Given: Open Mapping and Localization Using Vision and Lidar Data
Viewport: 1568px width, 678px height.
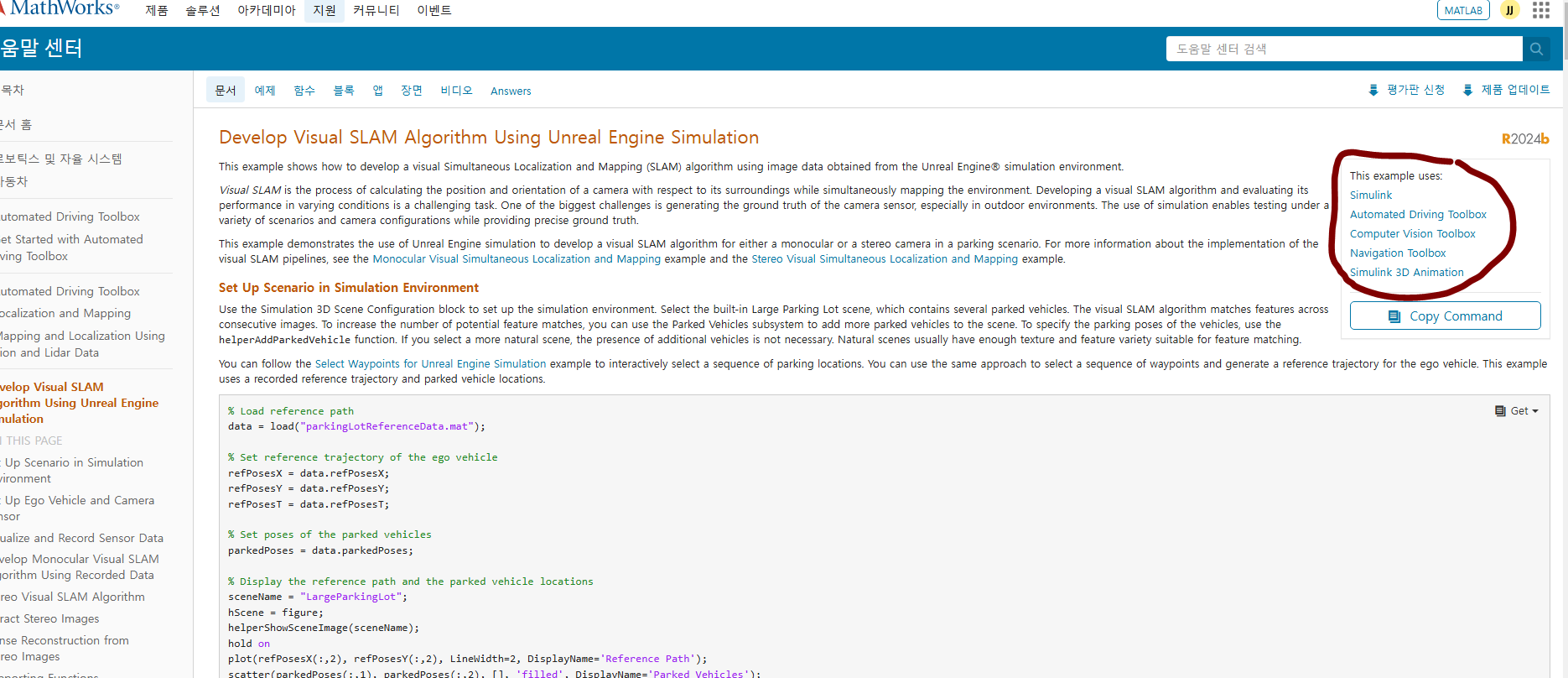Looking at the screenshot, I should click(82, 344).
